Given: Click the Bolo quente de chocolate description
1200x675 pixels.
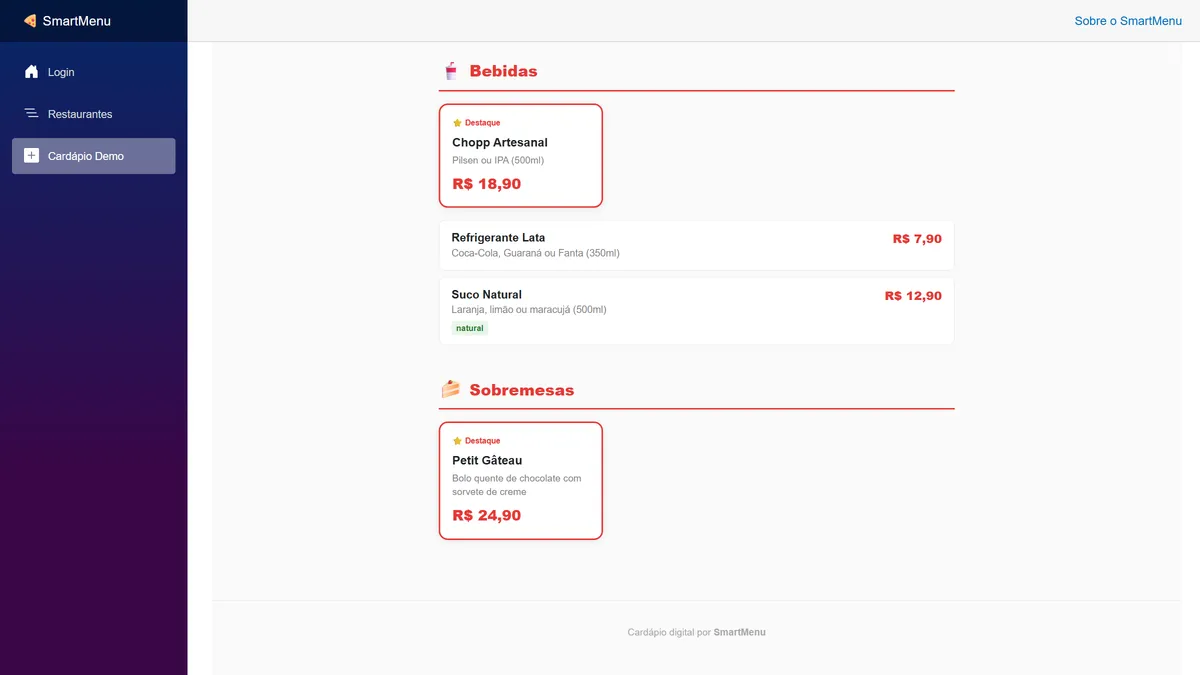Looking at the screenshot, I should [517, 485].
